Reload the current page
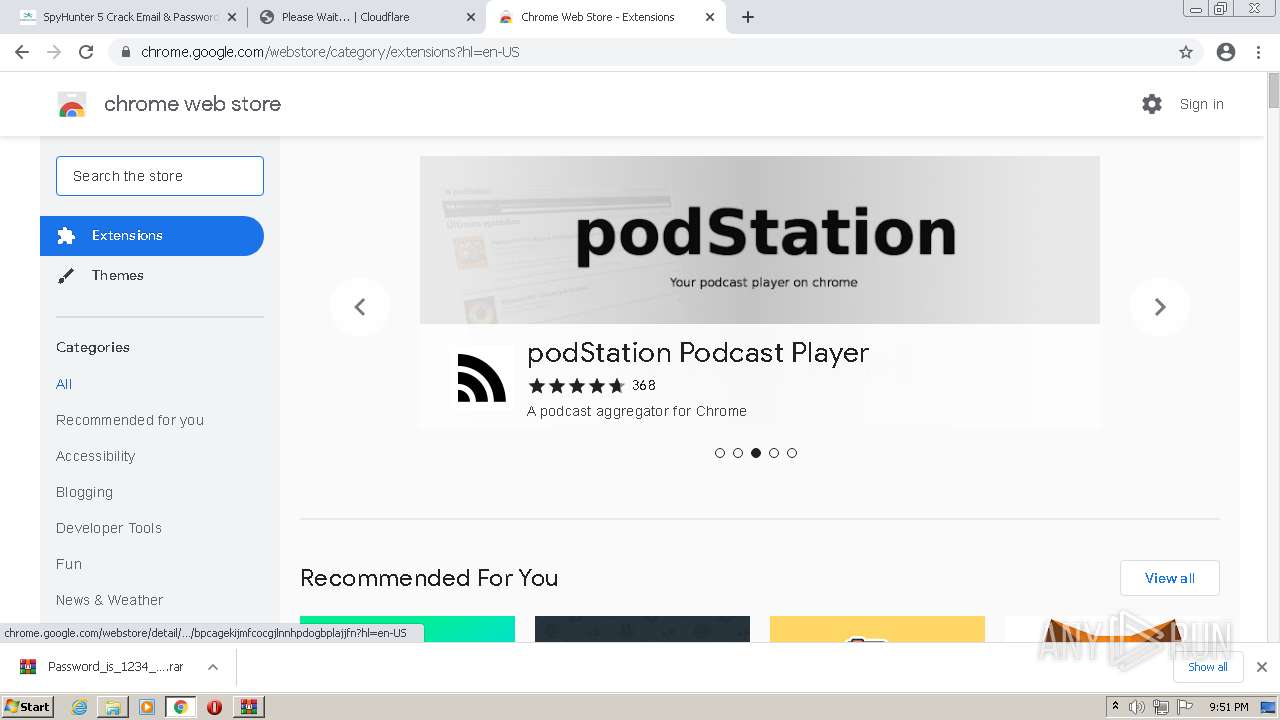Image resolution: width=1280 pixels, height=720 pixels. (86, 52)
